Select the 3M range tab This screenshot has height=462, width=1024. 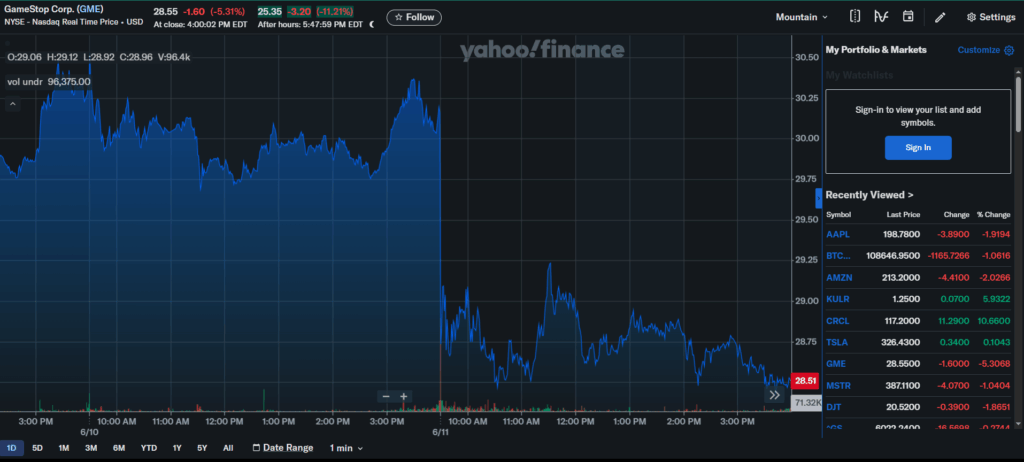click(x=91, y=448)
